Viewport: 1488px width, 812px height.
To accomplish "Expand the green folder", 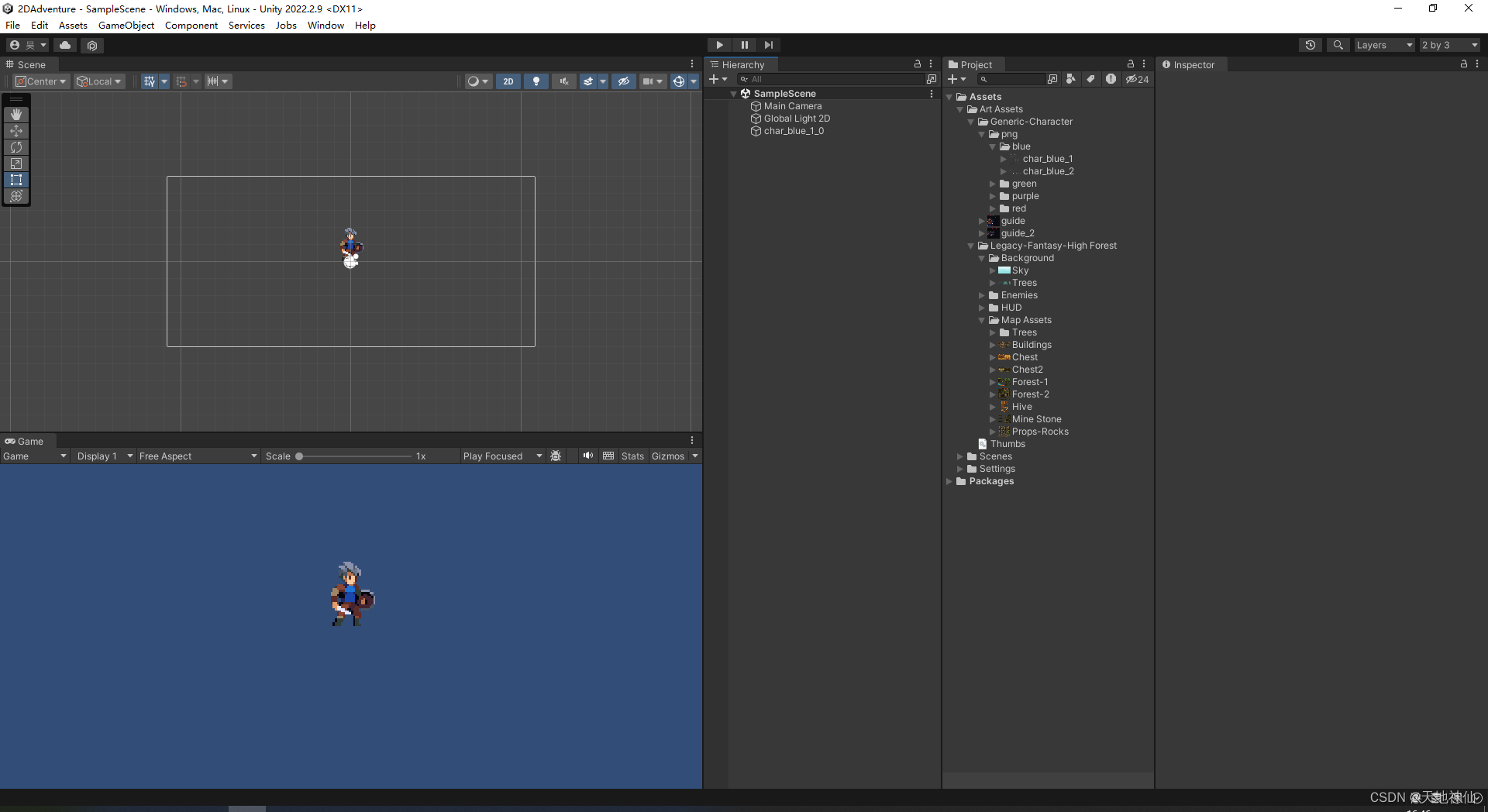I will (992, 184).
